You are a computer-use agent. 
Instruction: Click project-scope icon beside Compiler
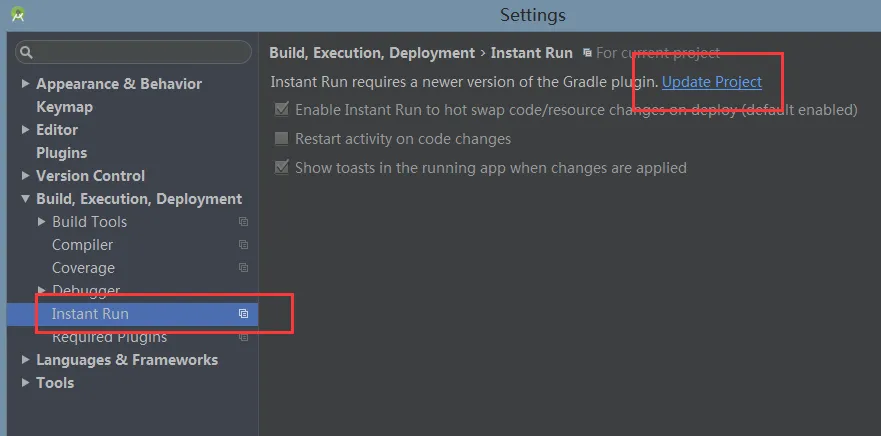click(x=243, y=245)
